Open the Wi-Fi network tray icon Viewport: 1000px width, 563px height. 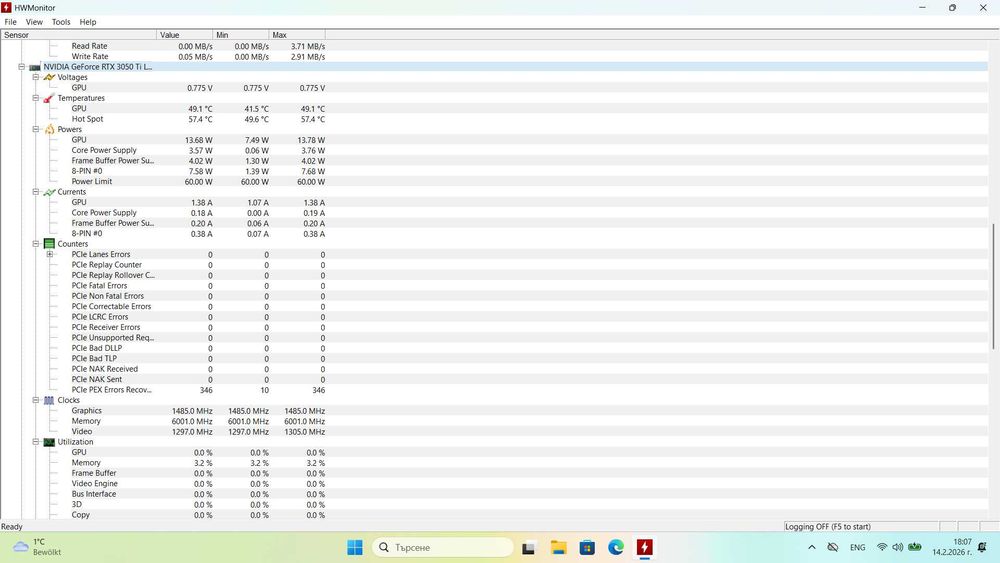[x=882, y=547]
